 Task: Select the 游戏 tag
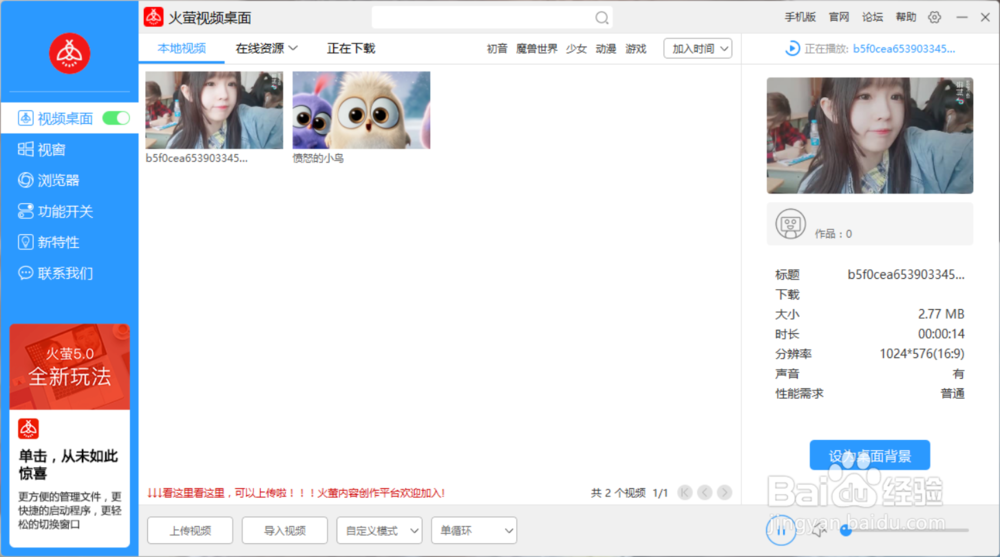[636, 49]
